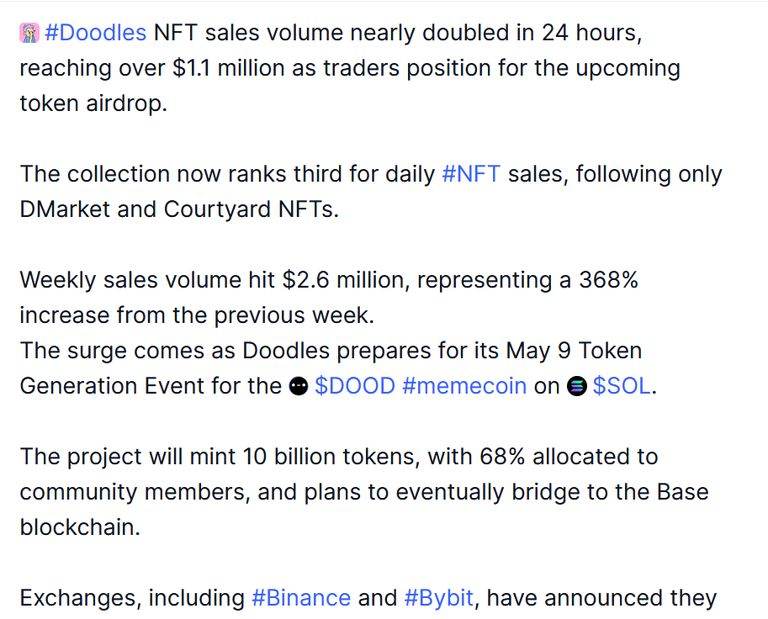Image resolution: width=768 pixels, height=619 pixels.
Task: Click the 'May 9 Token' text
Action: [574, 351]
